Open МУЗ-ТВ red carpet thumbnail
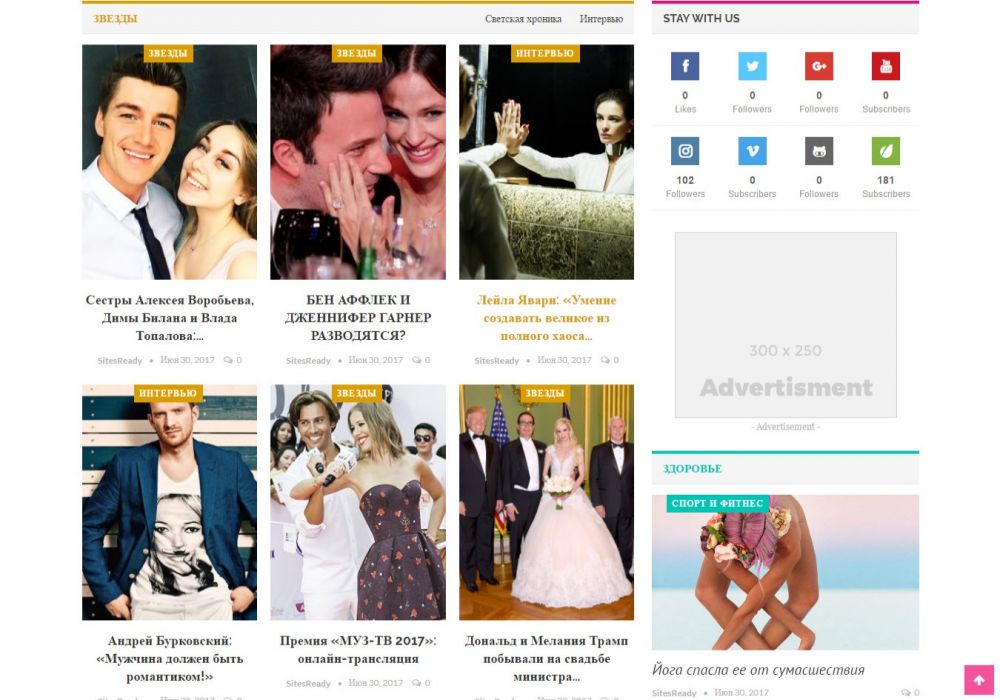Screen dimensions: 1000x700 click(358, 502)
